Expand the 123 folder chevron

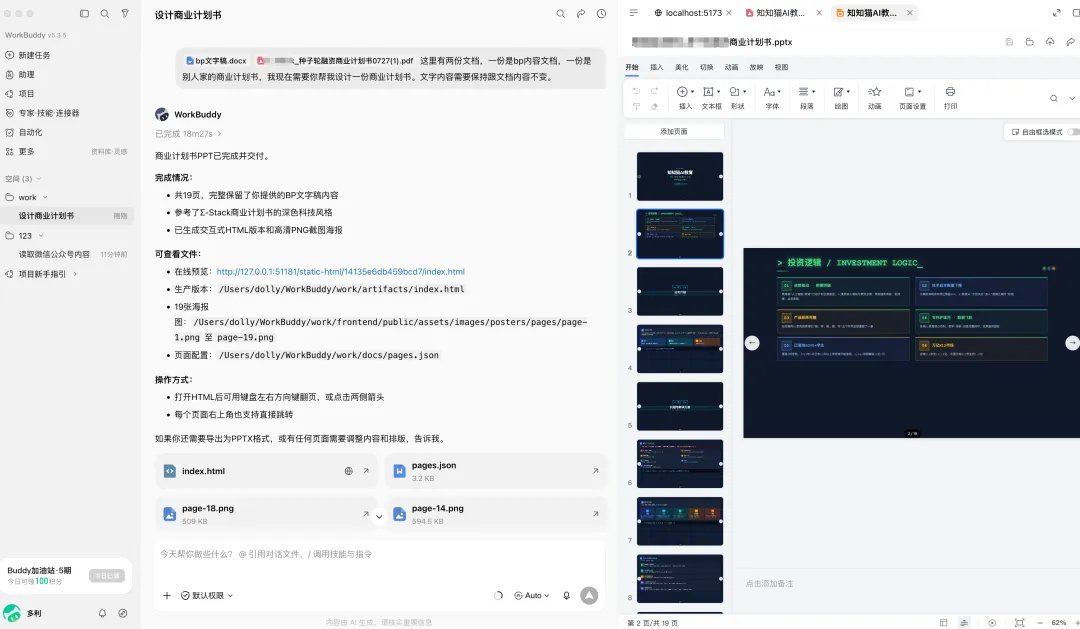pos(41,236)
